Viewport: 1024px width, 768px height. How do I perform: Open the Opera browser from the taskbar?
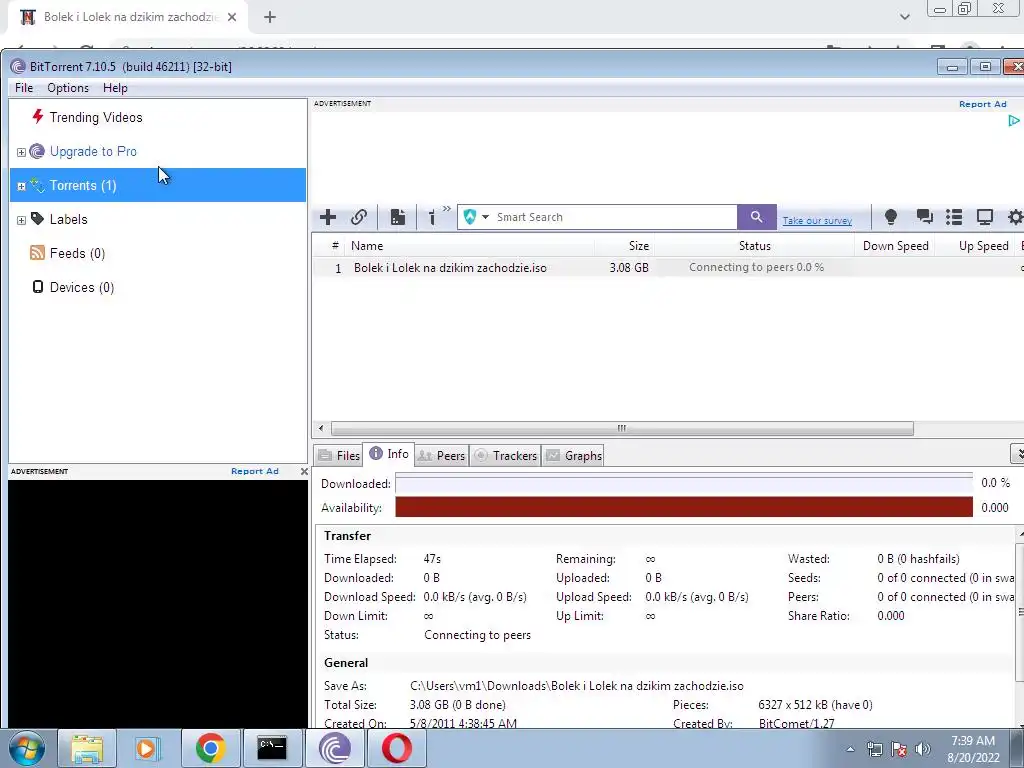396,748
